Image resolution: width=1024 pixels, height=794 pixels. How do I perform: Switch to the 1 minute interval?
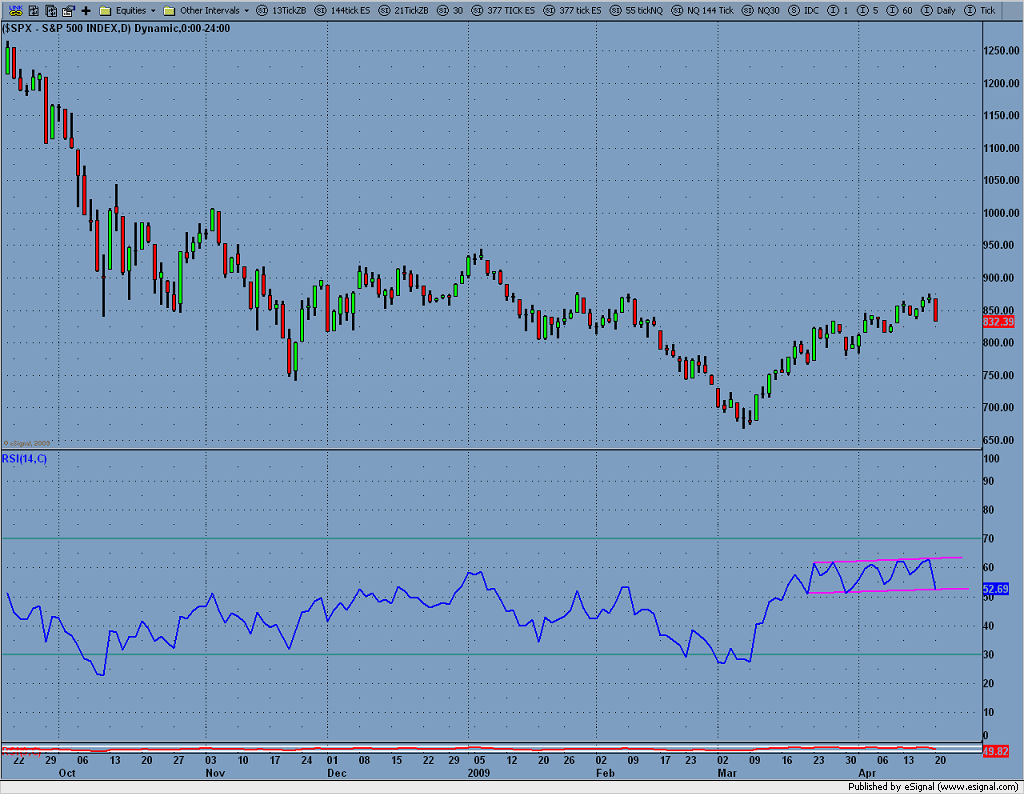(838, 10)
